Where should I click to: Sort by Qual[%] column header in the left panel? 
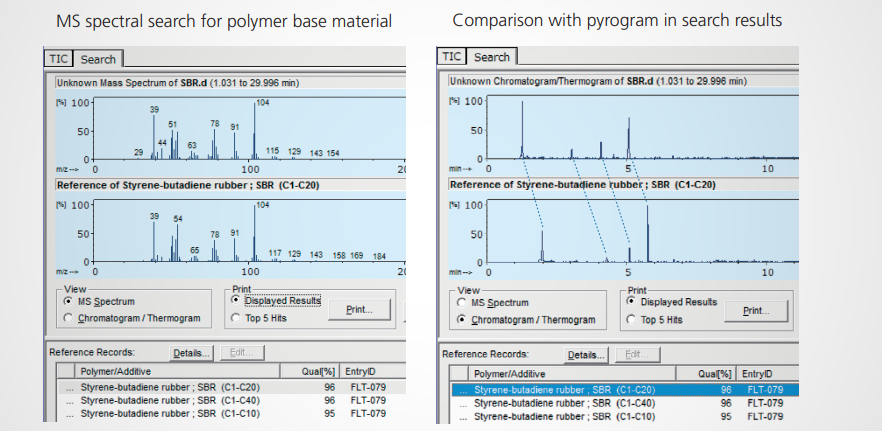point(310,371)
